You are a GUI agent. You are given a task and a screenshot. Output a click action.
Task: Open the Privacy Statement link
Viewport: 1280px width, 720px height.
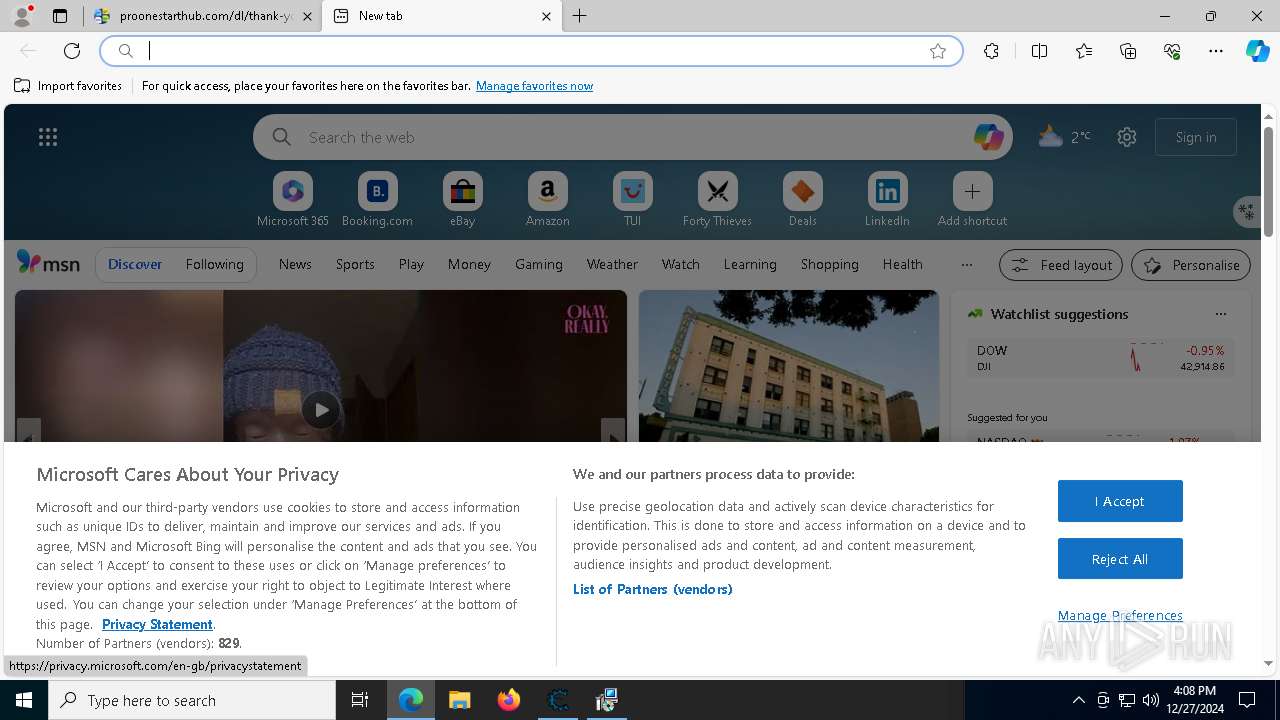tap(157, 624)
